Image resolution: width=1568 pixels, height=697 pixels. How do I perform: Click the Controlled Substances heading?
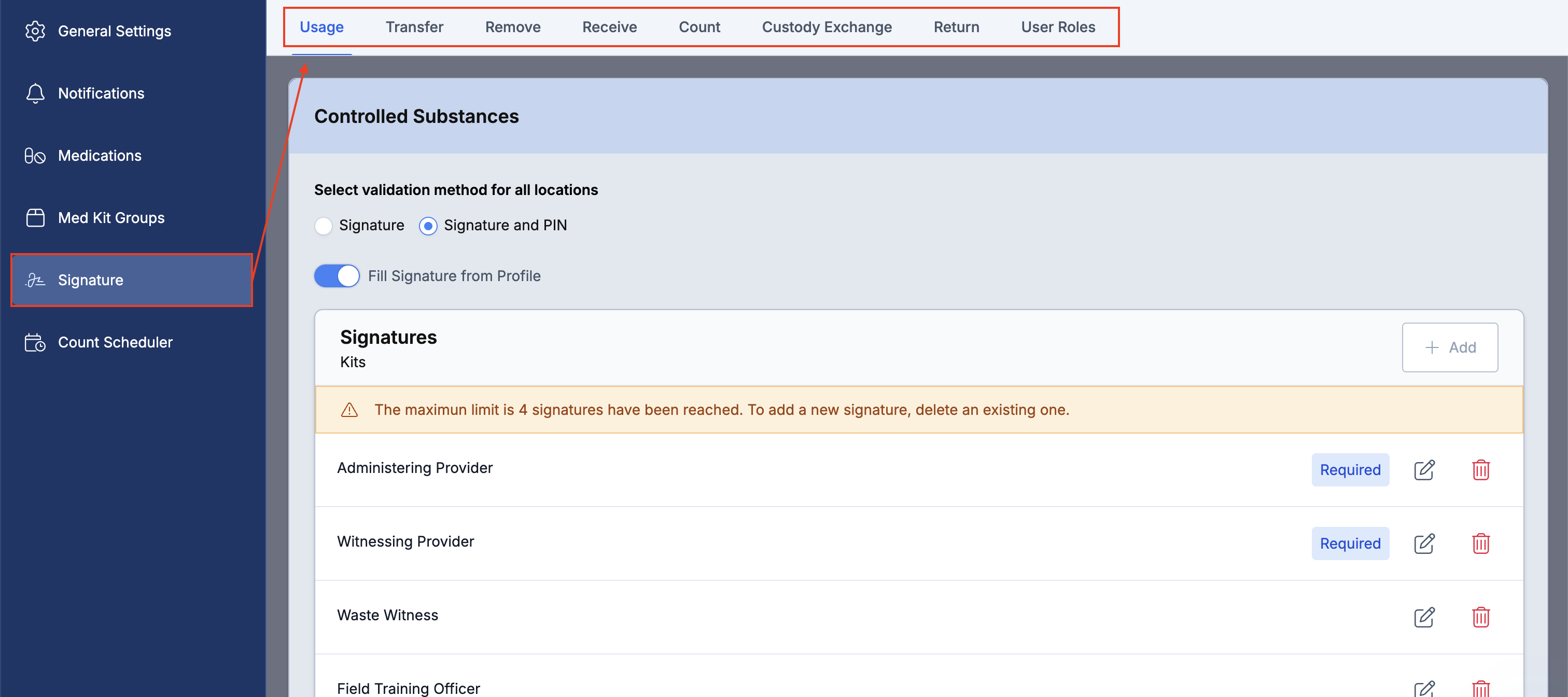click(x=416, y=116)
